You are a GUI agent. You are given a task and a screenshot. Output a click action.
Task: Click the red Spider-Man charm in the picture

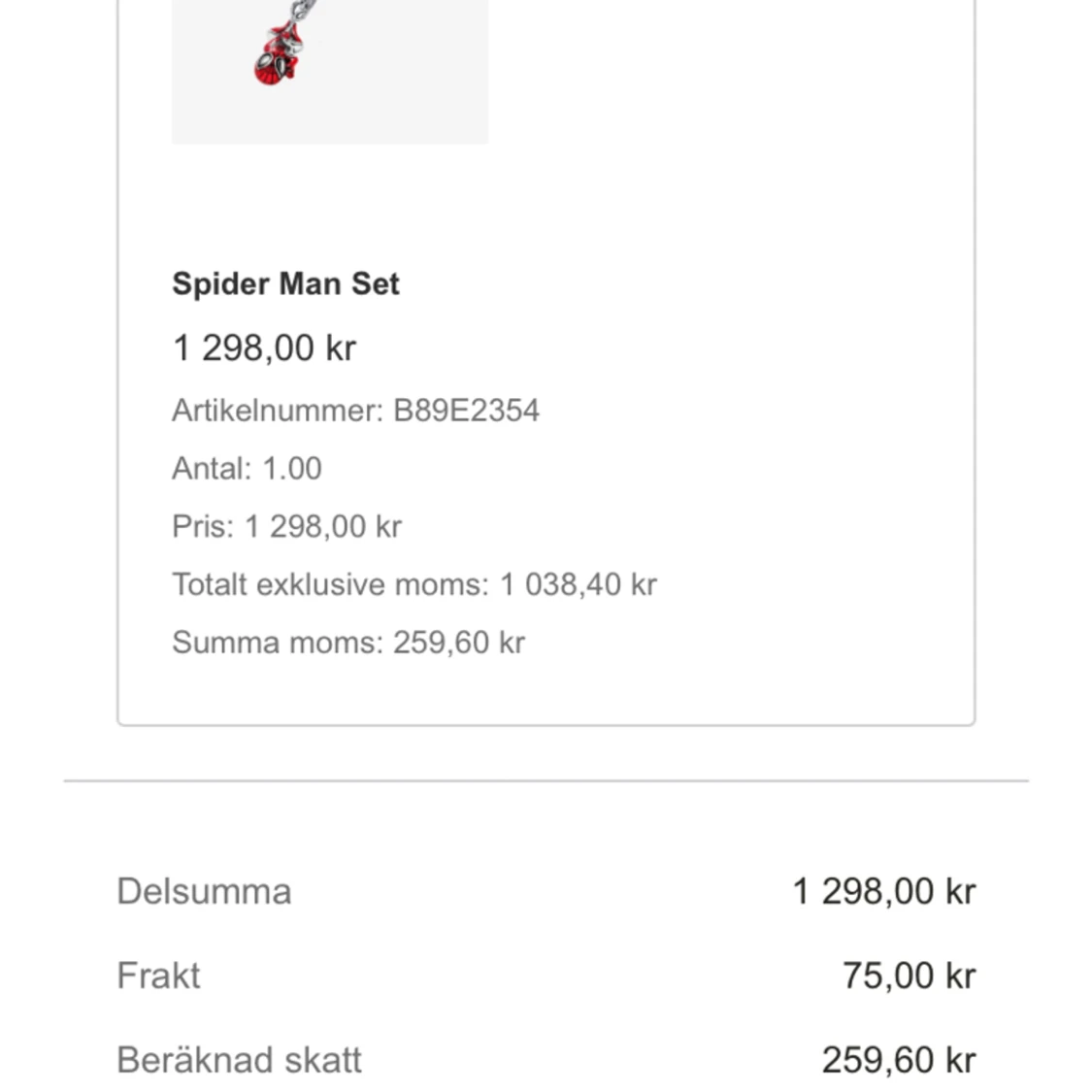(x=281, y=56)
